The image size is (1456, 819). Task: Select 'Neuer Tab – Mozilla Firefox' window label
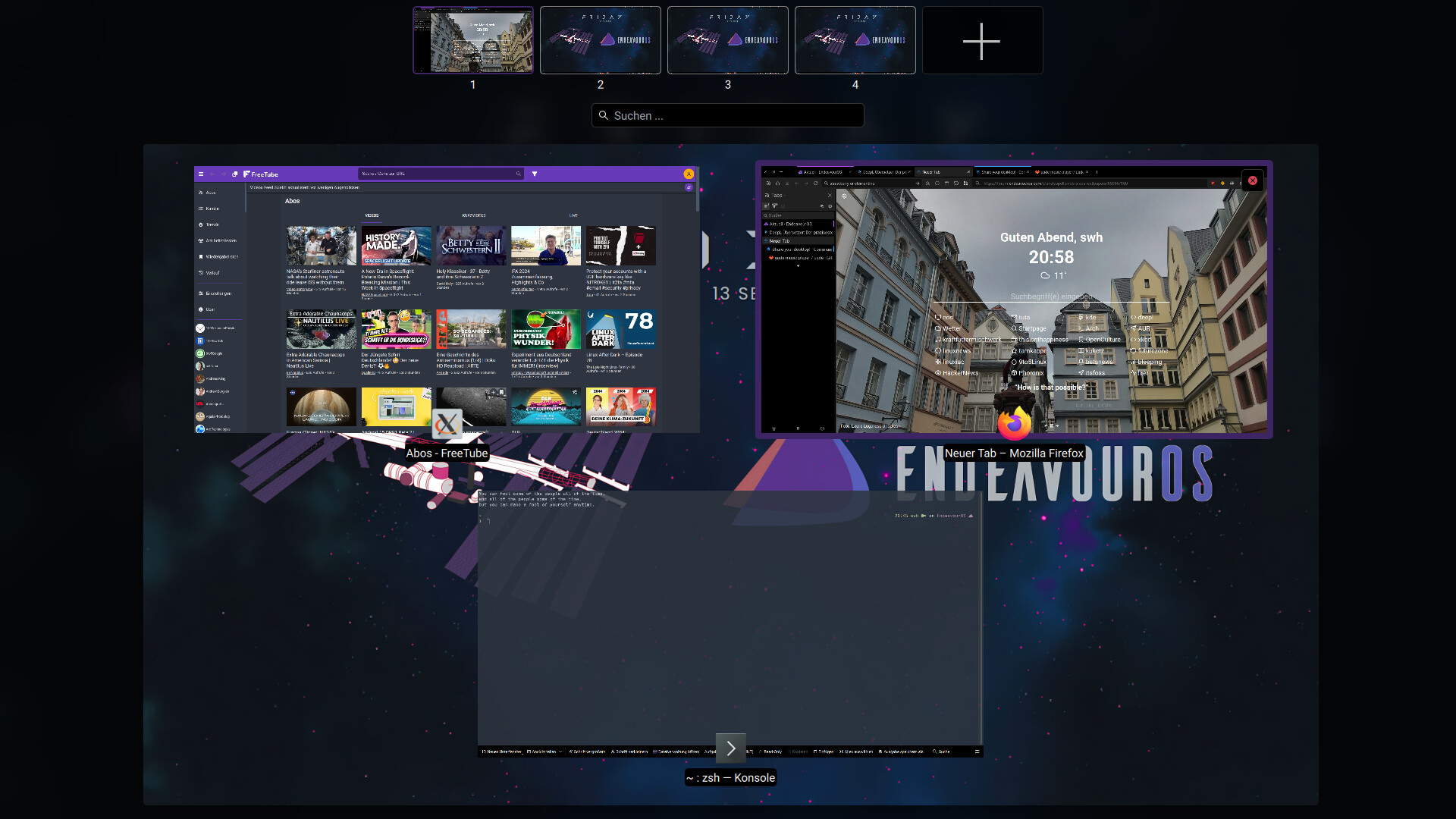[x=1014, y=453]
